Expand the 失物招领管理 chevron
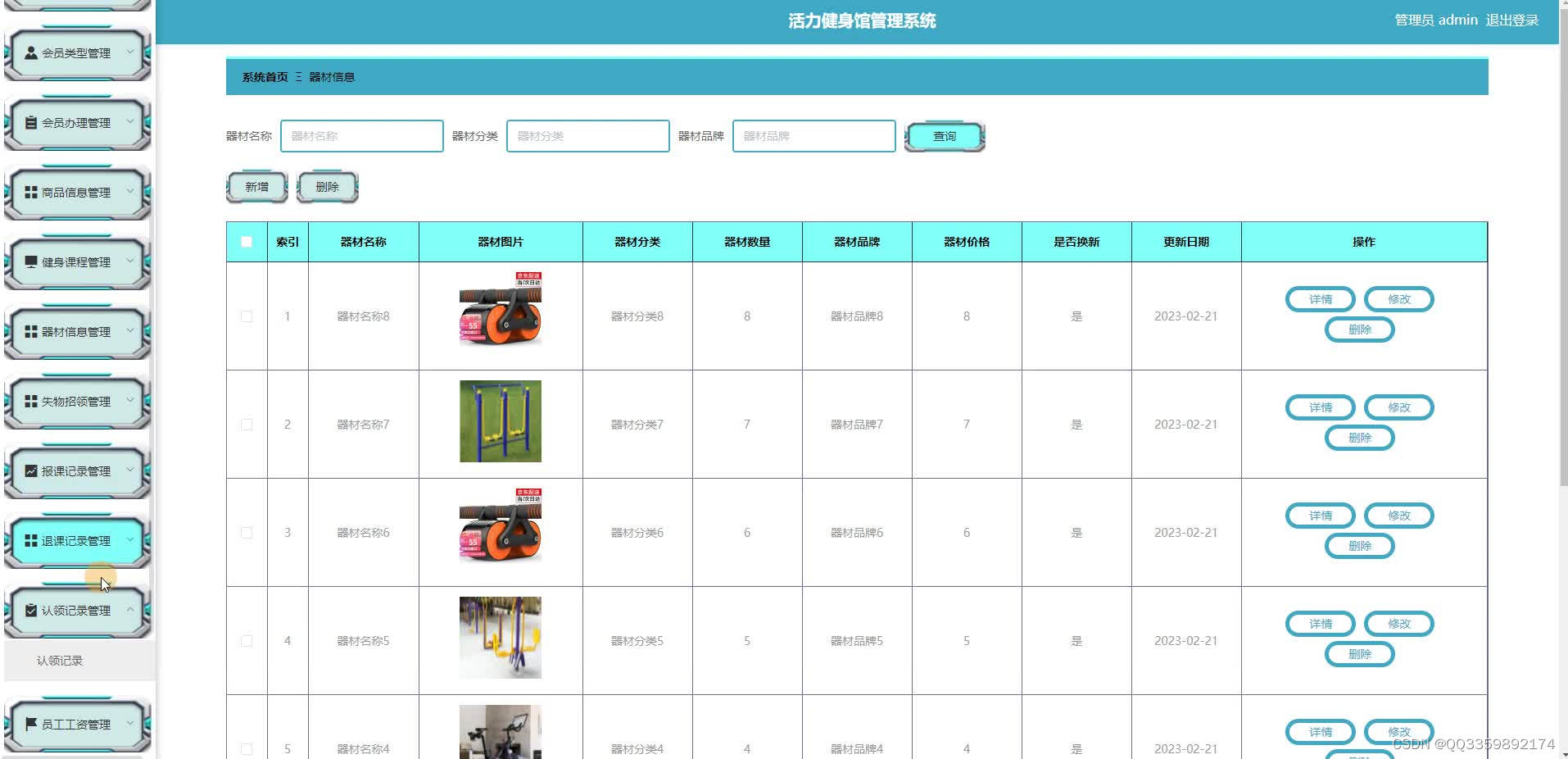This screenshot has height=759, width=1568. [130, 401]
